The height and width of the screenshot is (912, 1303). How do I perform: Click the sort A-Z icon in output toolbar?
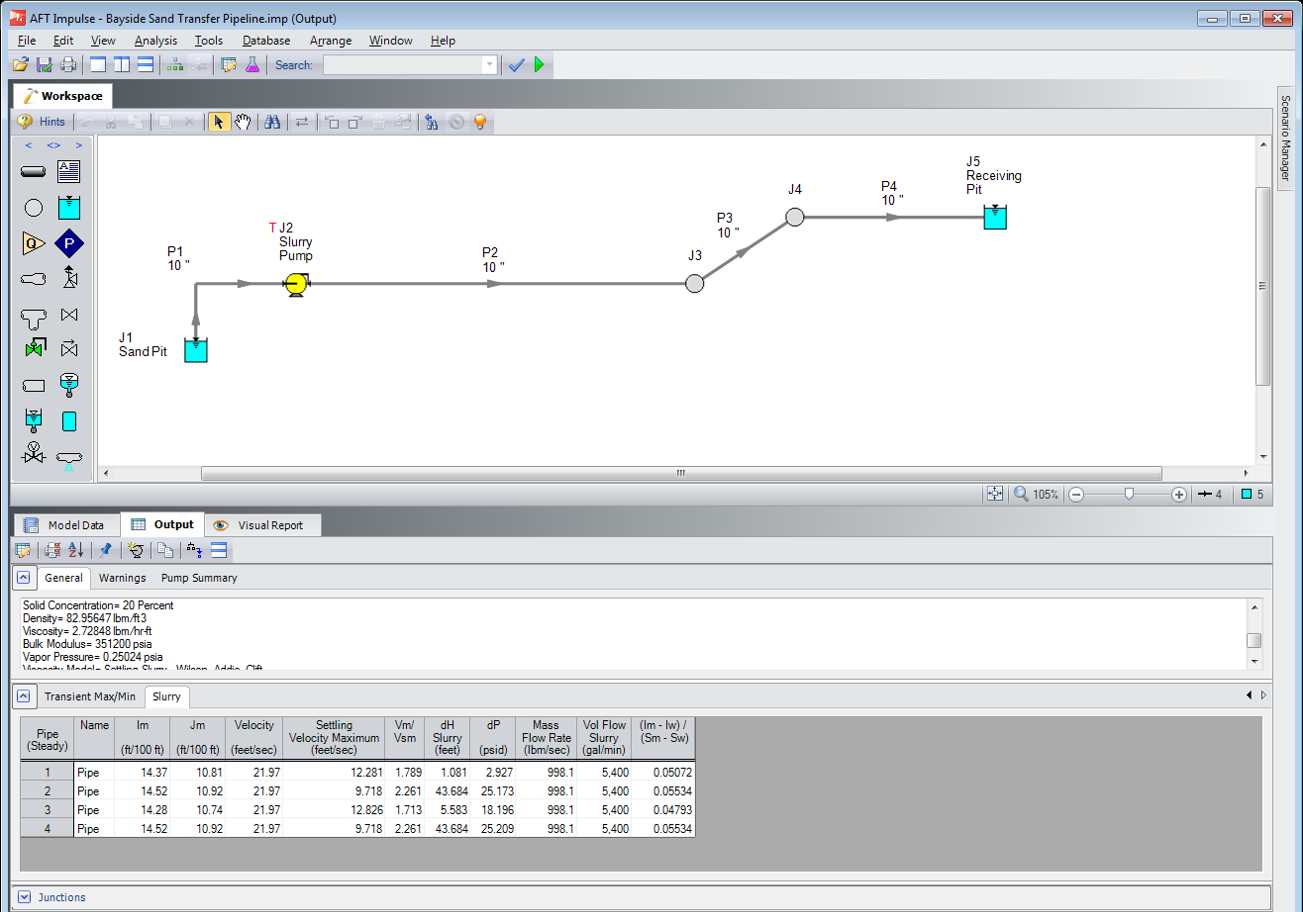tap(75, 550)
